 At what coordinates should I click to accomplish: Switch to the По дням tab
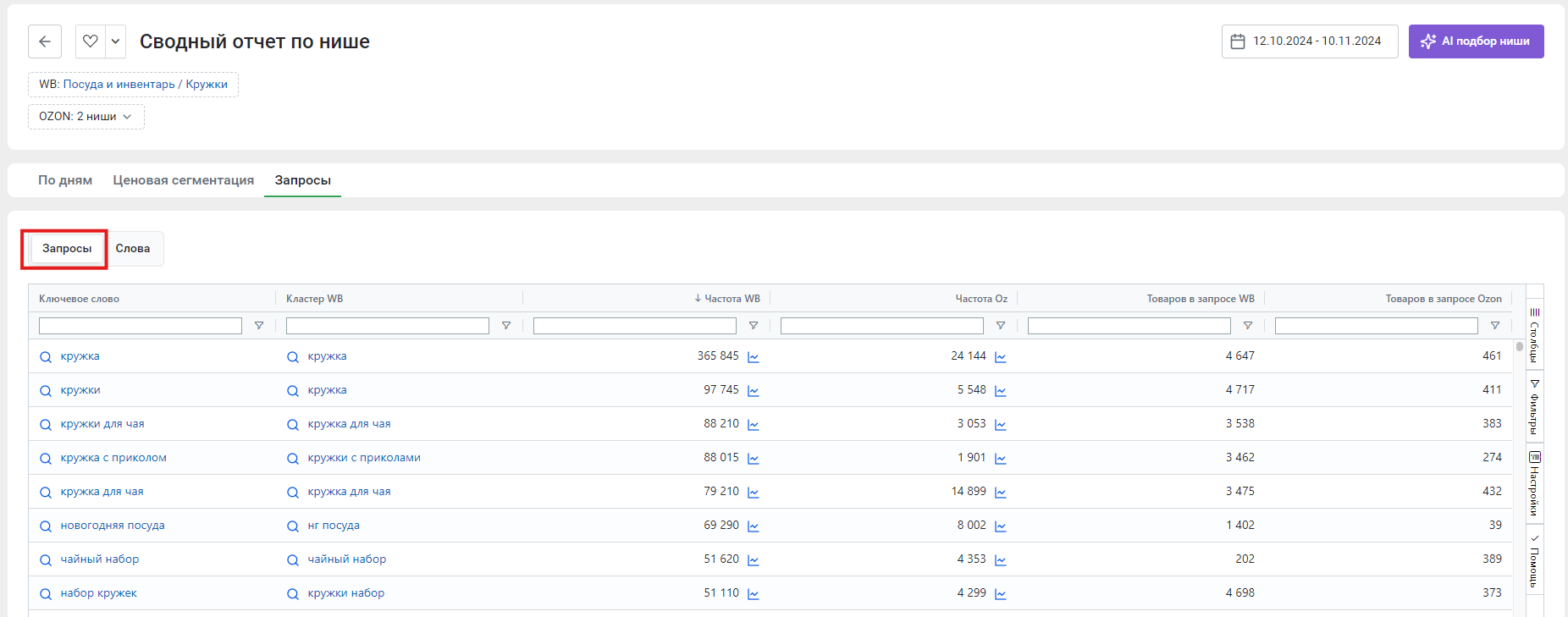click(65, 180)
